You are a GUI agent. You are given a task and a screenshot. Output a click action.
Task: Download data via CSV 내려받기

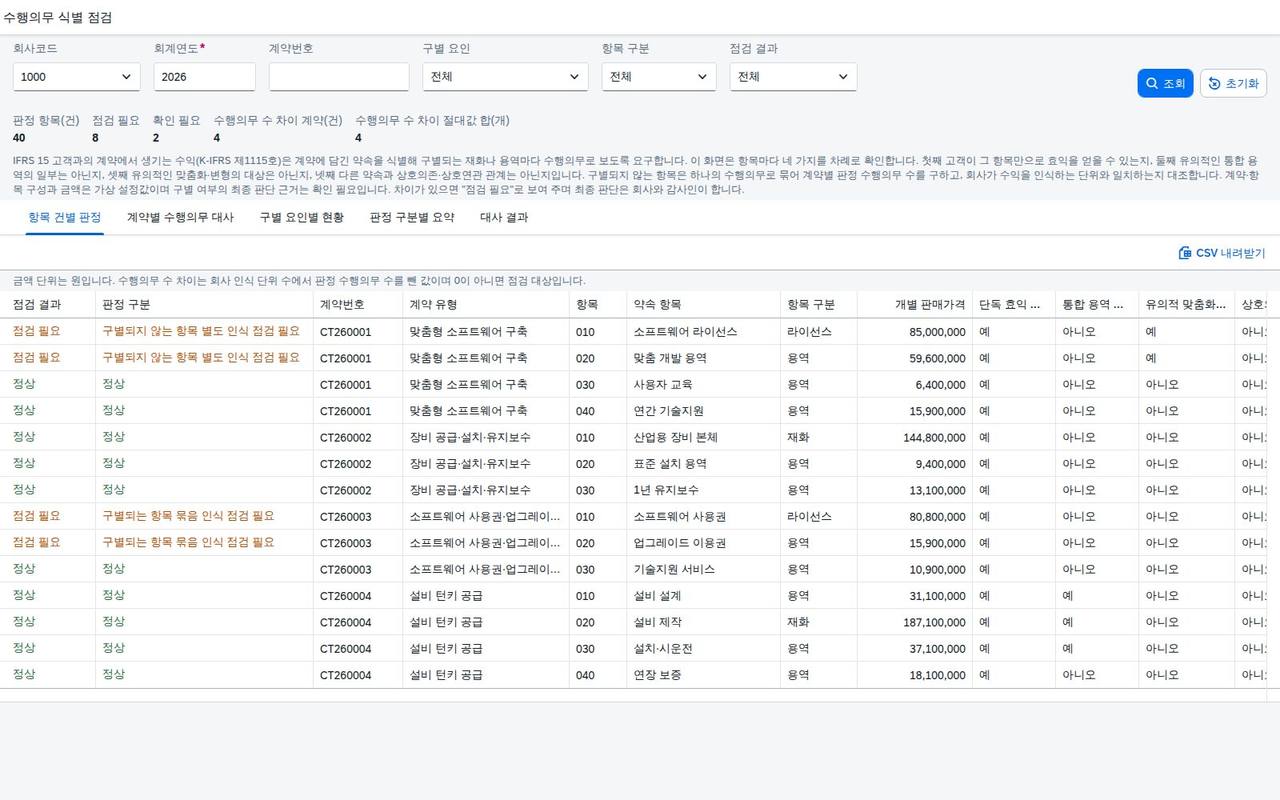click(1222, 253)
